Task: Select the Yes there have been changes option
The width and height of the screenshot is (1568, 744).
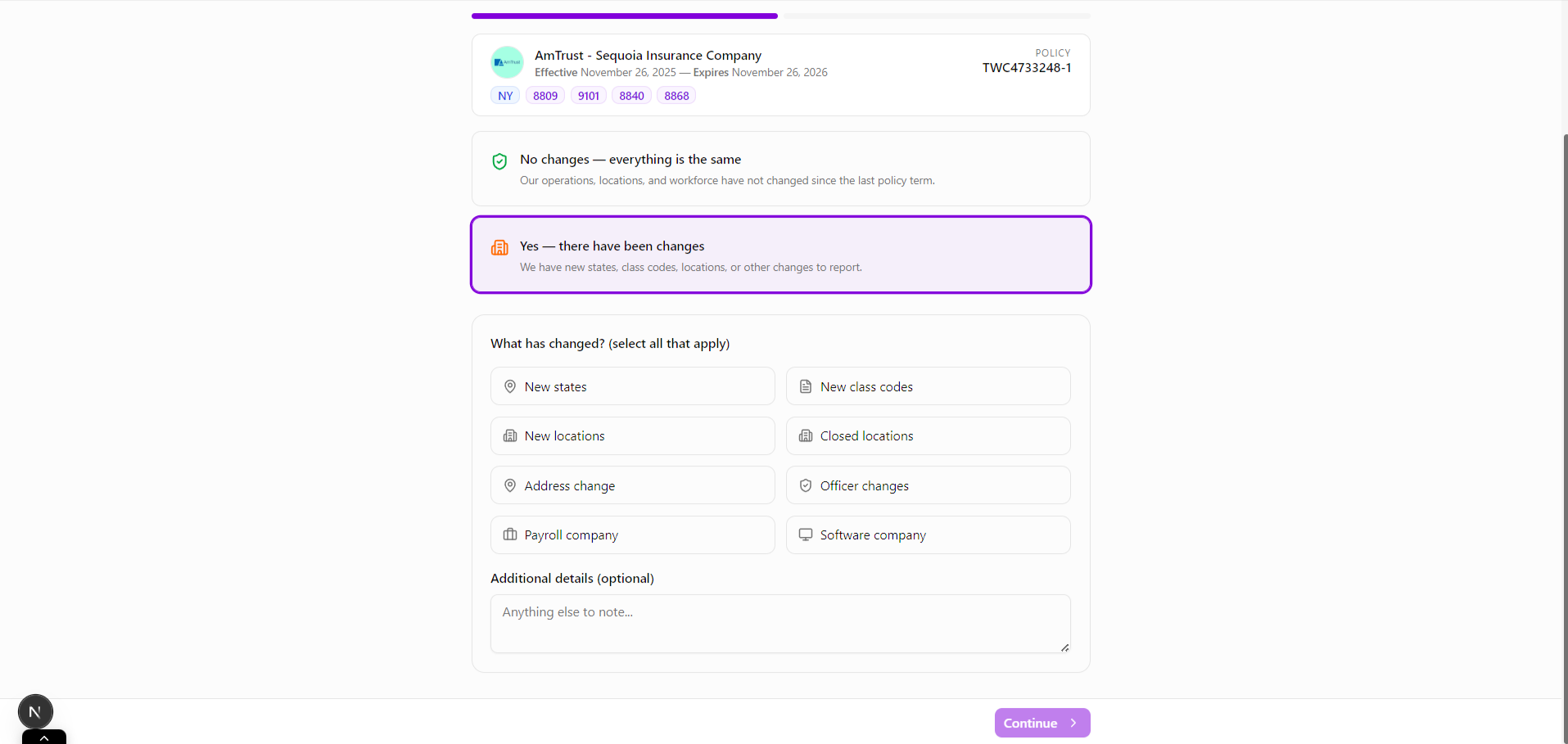Action: click(779, 255)
